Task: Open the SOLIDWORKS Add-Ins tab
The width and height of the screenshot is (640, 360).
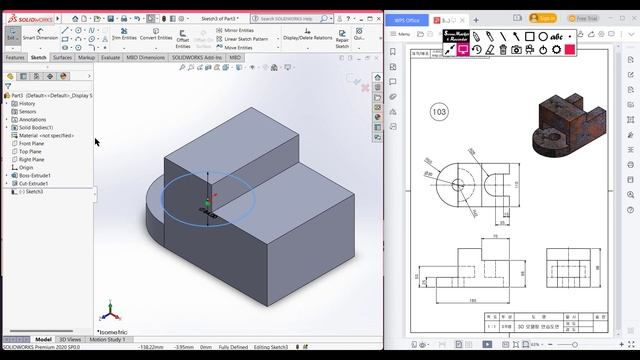Action: [x=197, y=58]
